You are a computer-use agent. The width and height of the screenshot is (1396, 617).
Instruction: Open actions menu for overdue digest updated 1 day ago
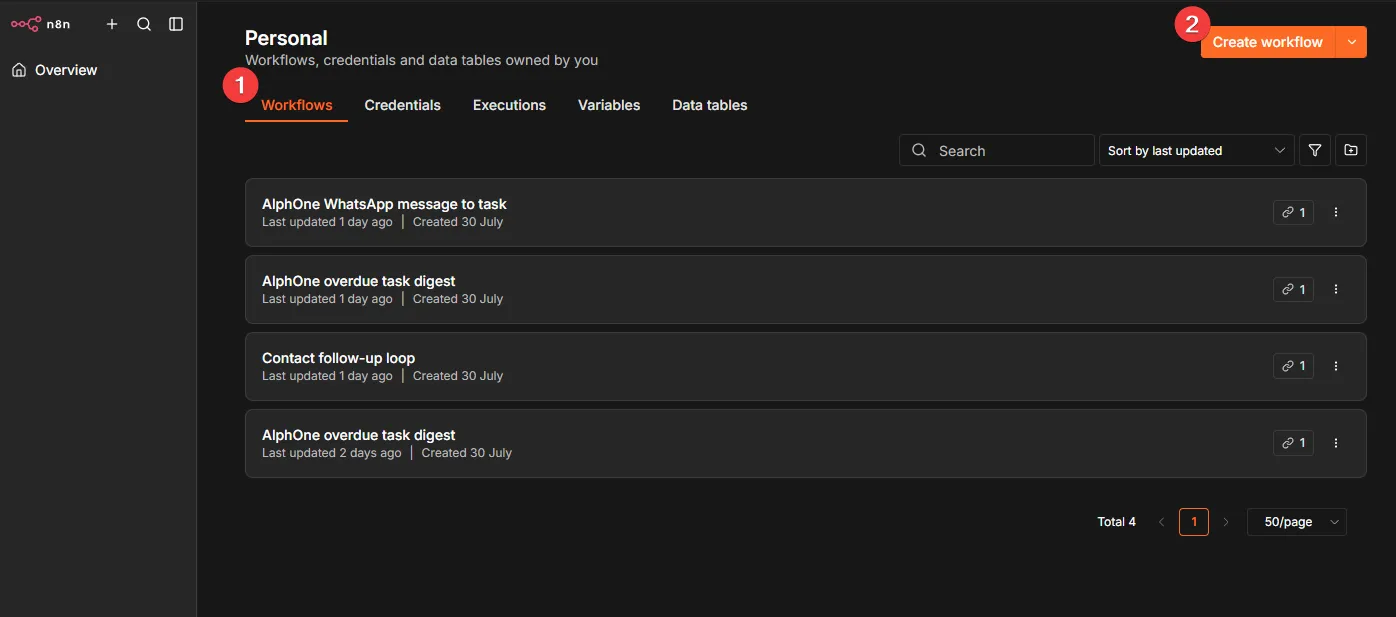point(1336,289)
